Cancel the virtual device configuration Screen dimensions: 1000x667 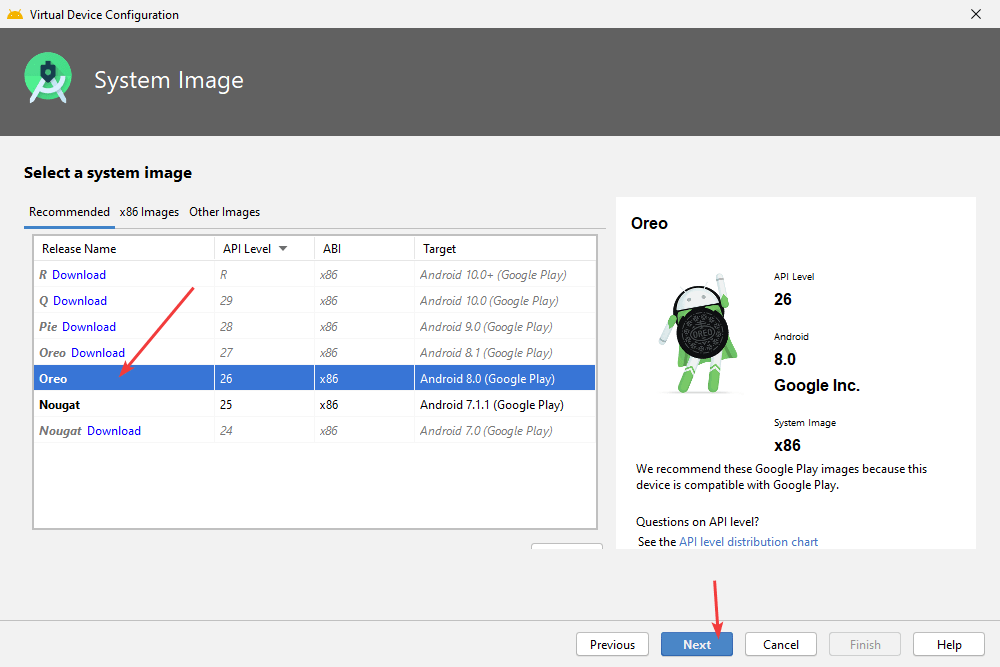(781, 645)
